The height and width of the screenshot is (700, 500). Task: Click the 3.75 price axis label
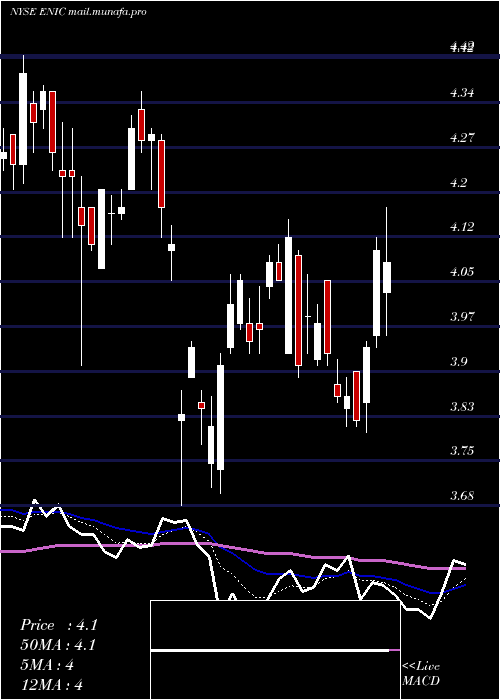coord(462,450)
